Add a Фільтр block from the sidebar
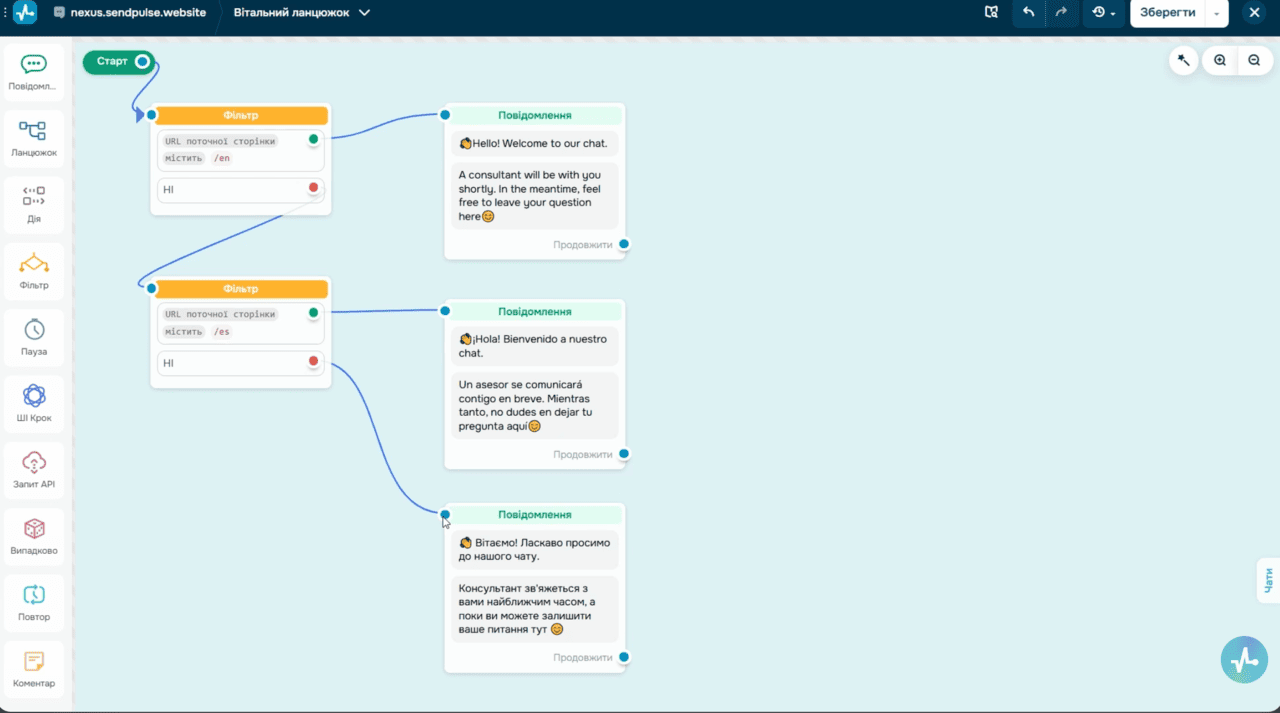The width and height of the screenshot is (1280, 713). point(34,272)
